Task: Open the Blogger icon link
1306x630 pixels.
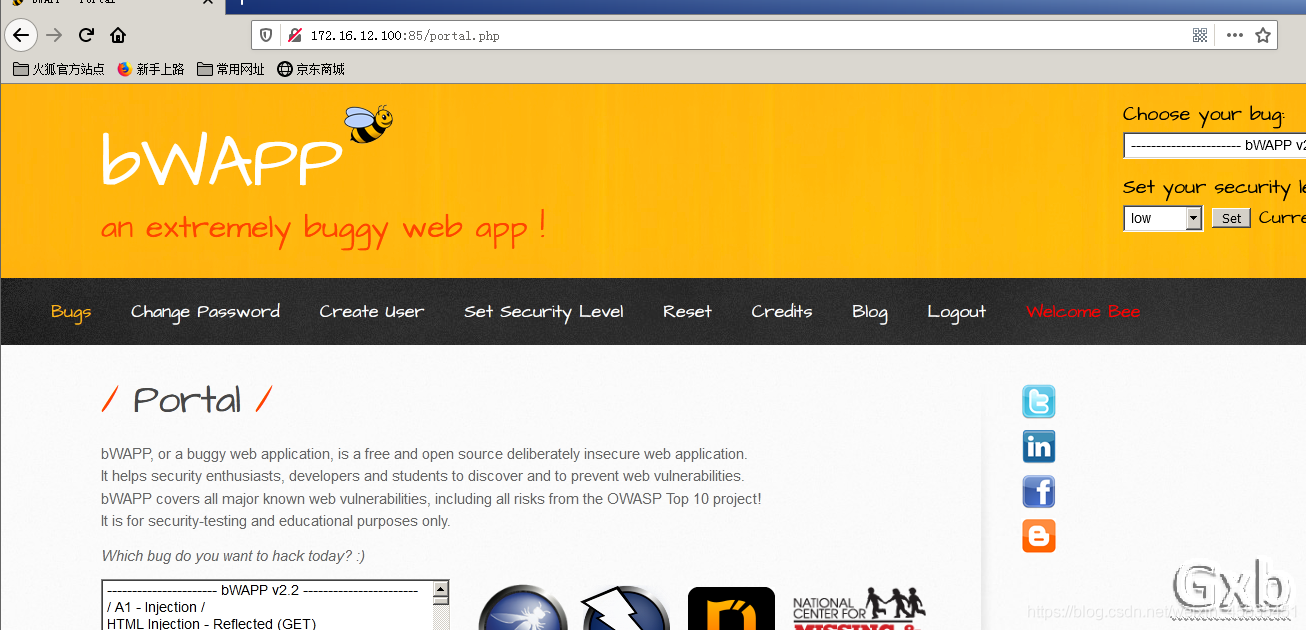Action: point(1039,536)
